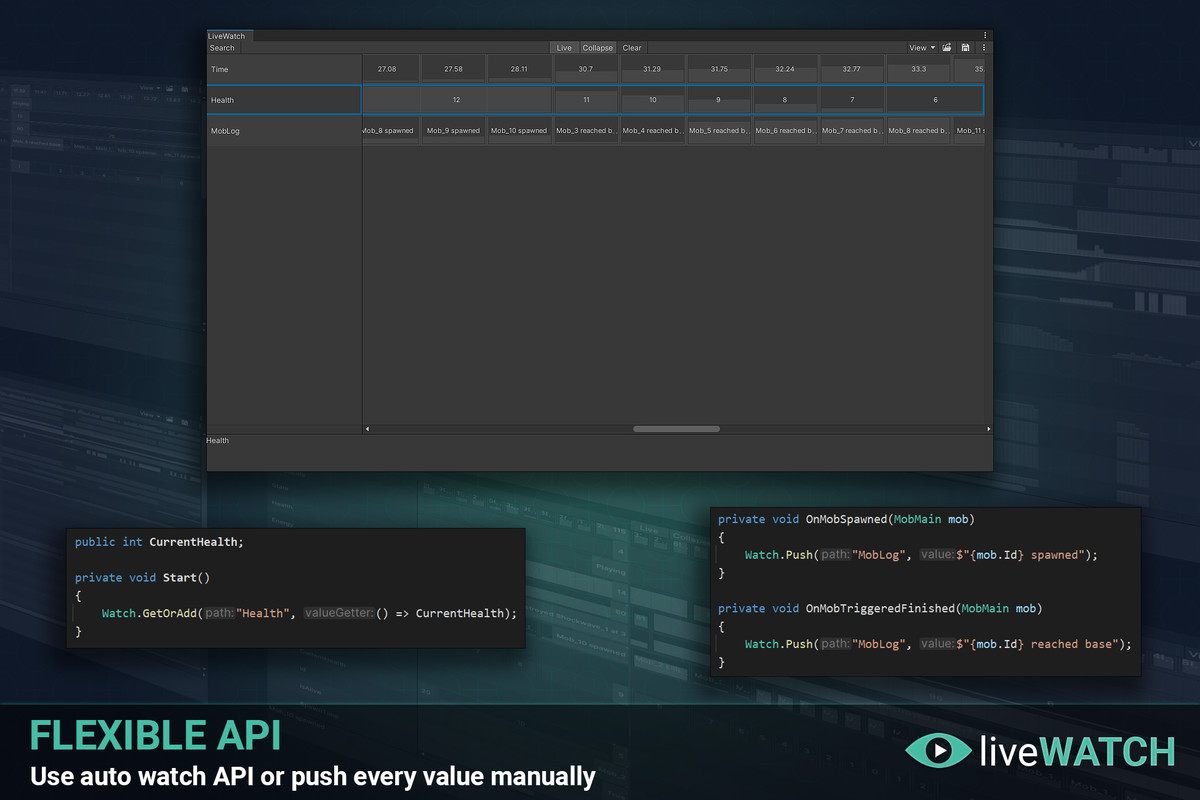Click the Mob_5 reached log cell

(719, 131)
